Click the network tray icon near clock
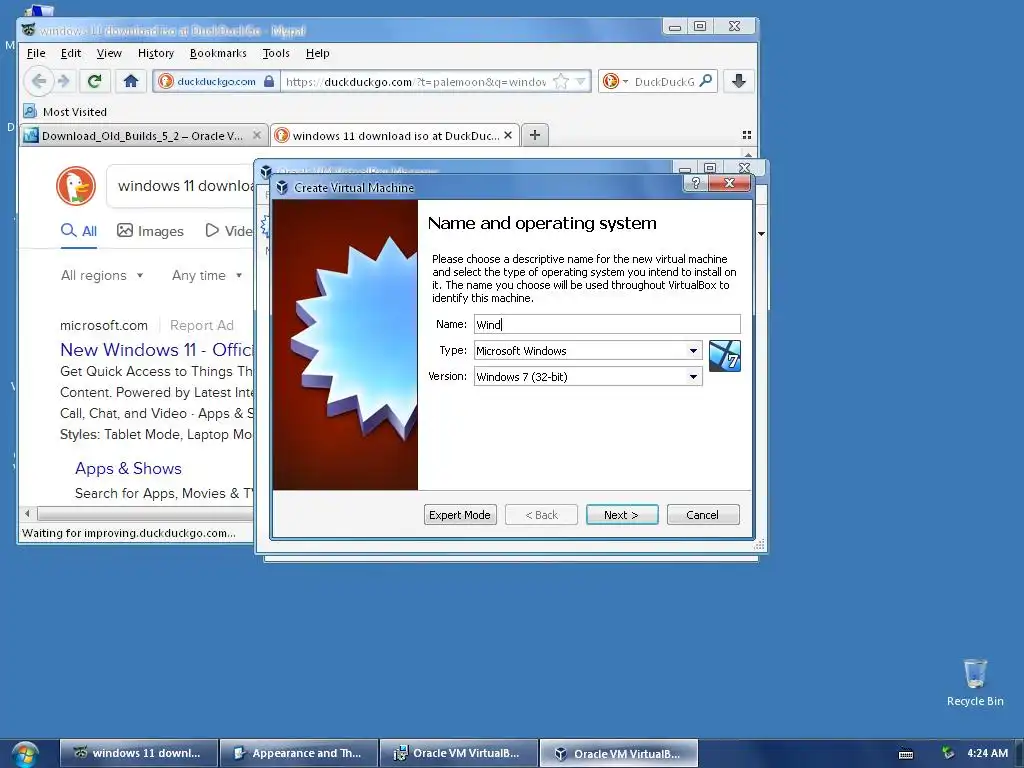Viewport: 1024px width, 768px height. coord(948,753)
